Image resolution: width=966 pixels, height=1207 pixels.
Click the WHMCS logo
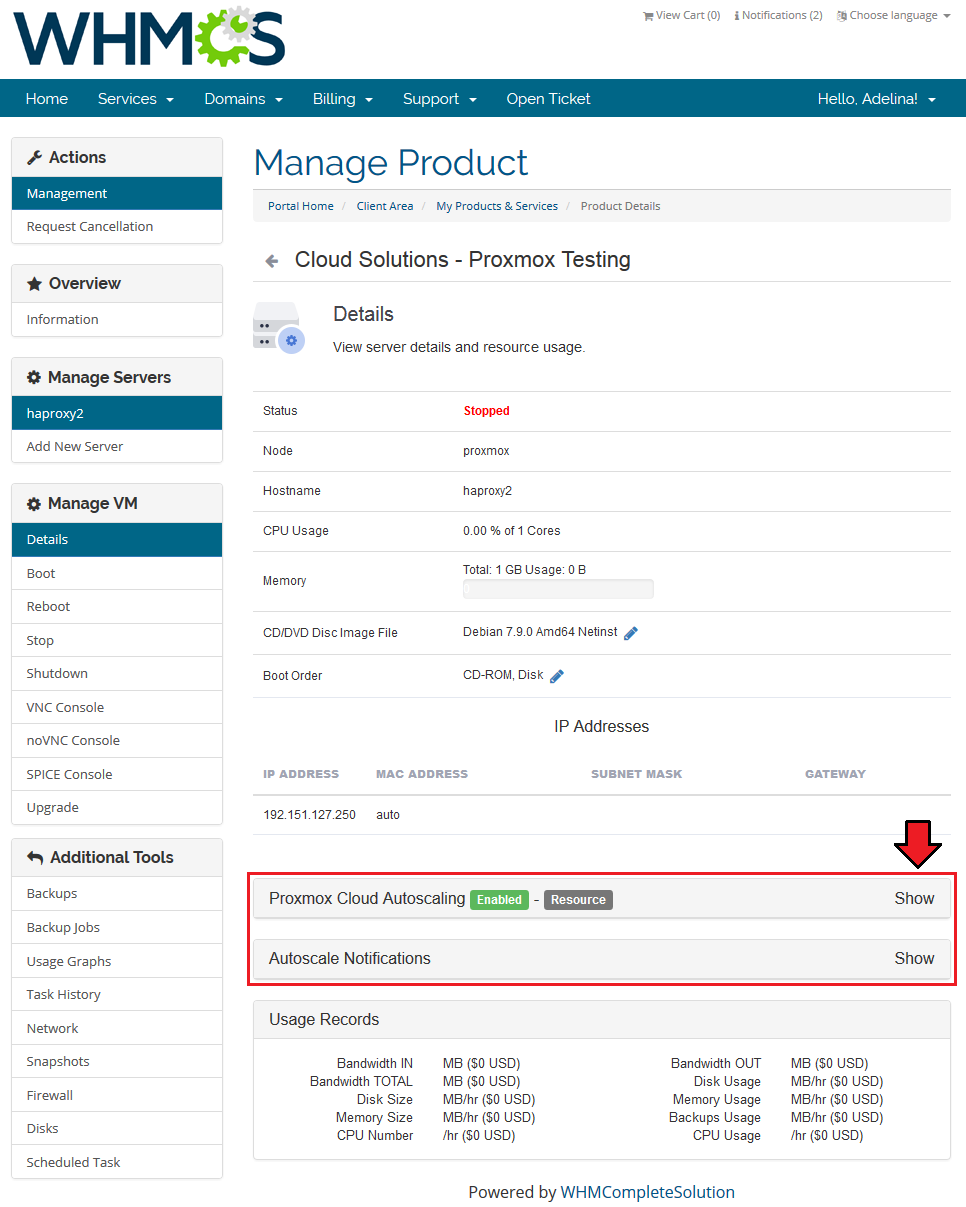tap(149, 39)
